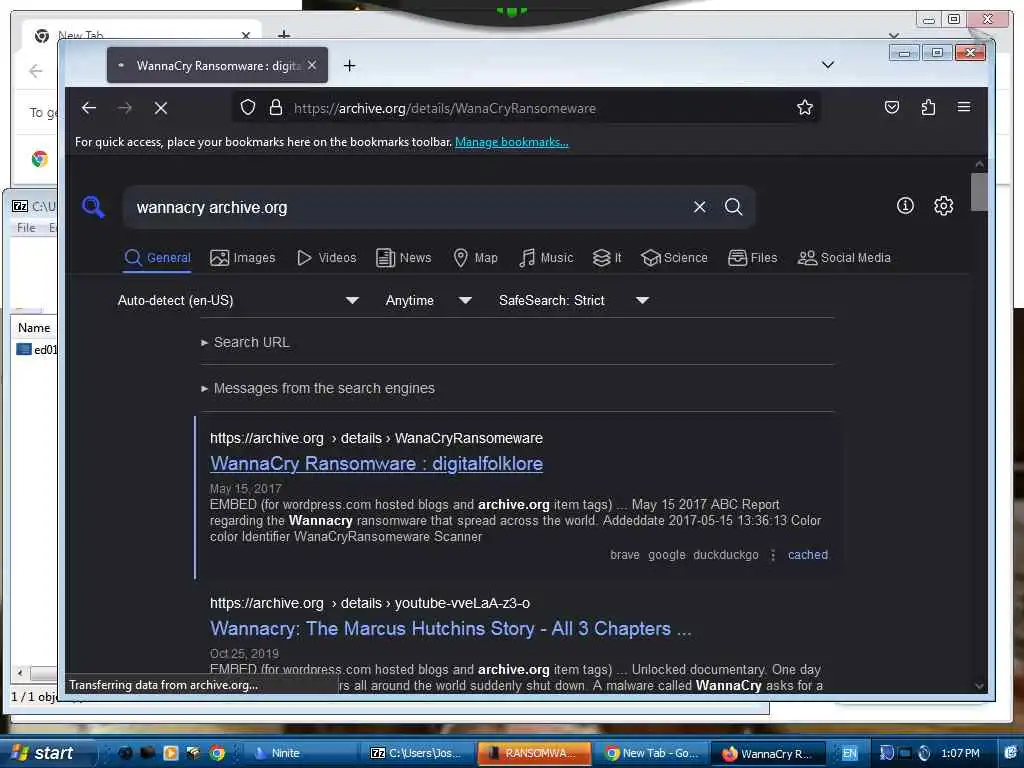Switch to New Tab - Google Chrome taskbar item

[x=652, y=753]
